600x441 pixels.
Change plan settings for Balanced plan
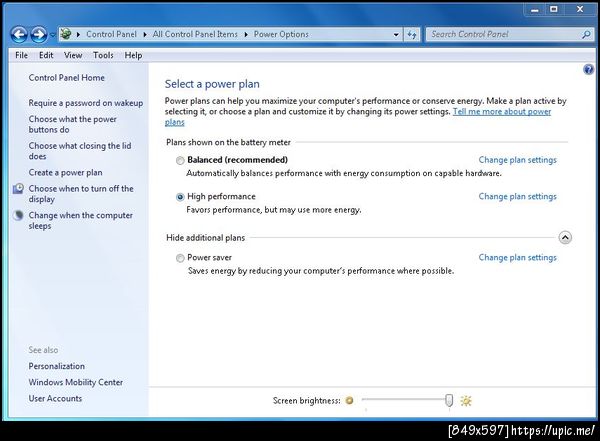(x=517, y=160)
